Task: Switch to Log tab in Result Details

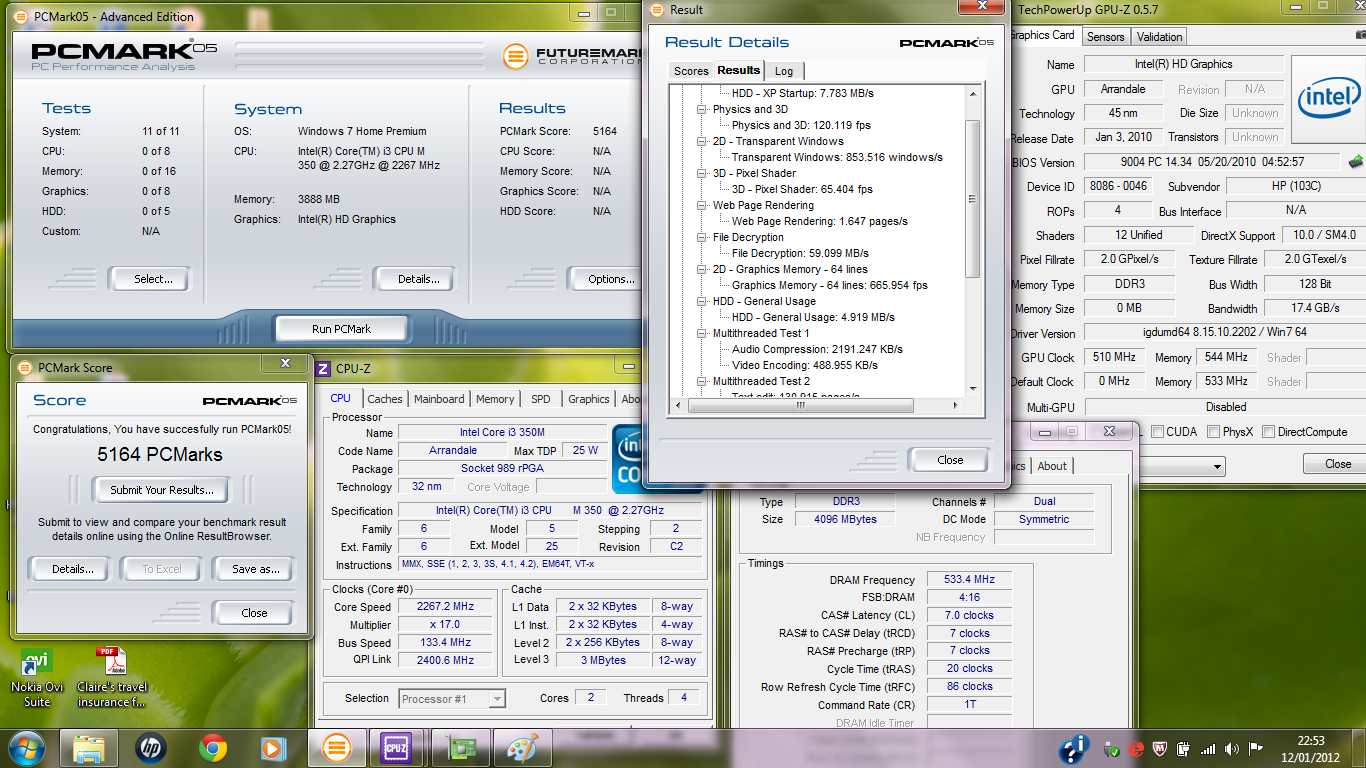Action: [x=784, y=71]
